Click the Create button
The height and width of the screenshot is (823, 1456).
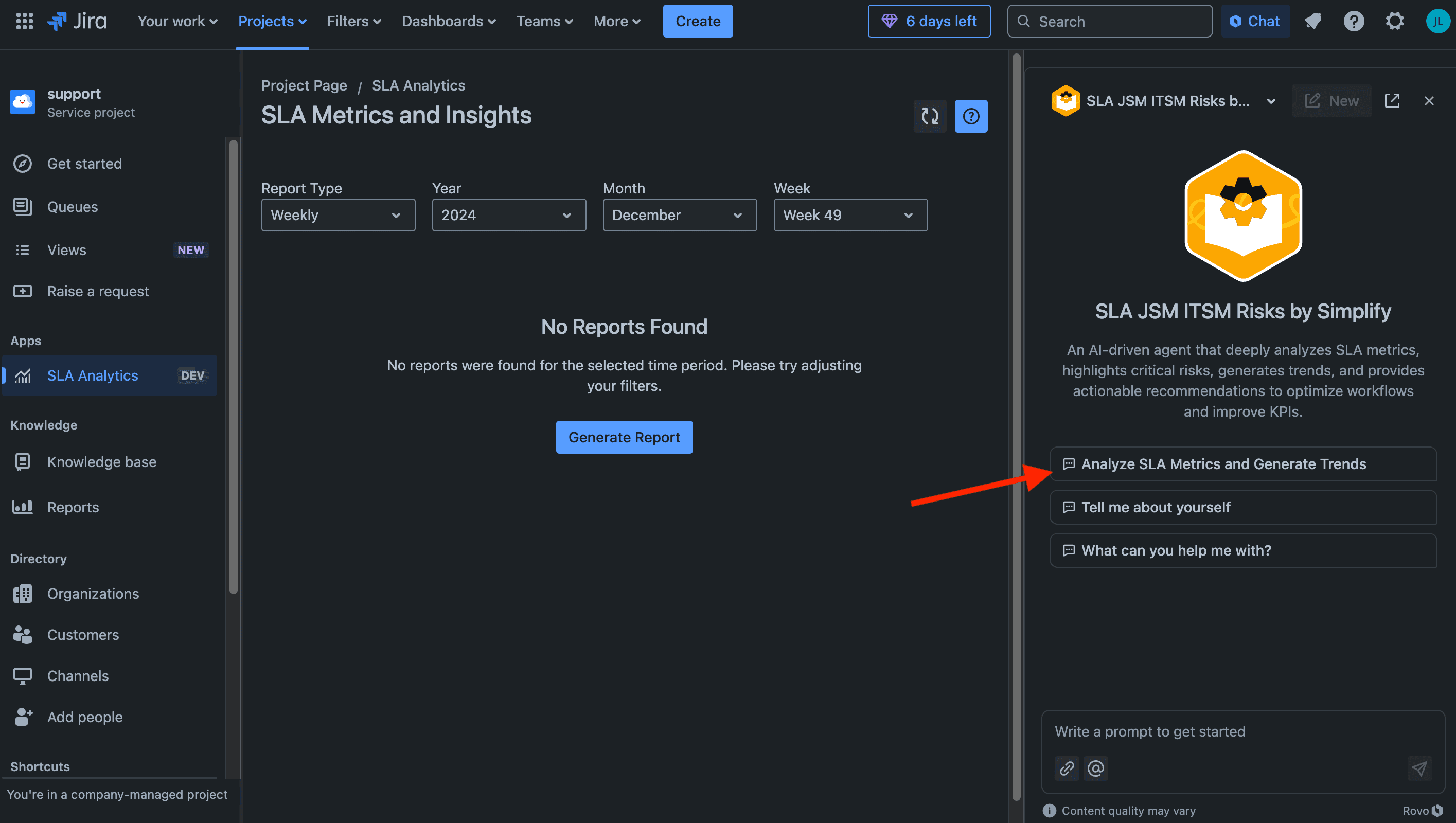pos(698,22)
